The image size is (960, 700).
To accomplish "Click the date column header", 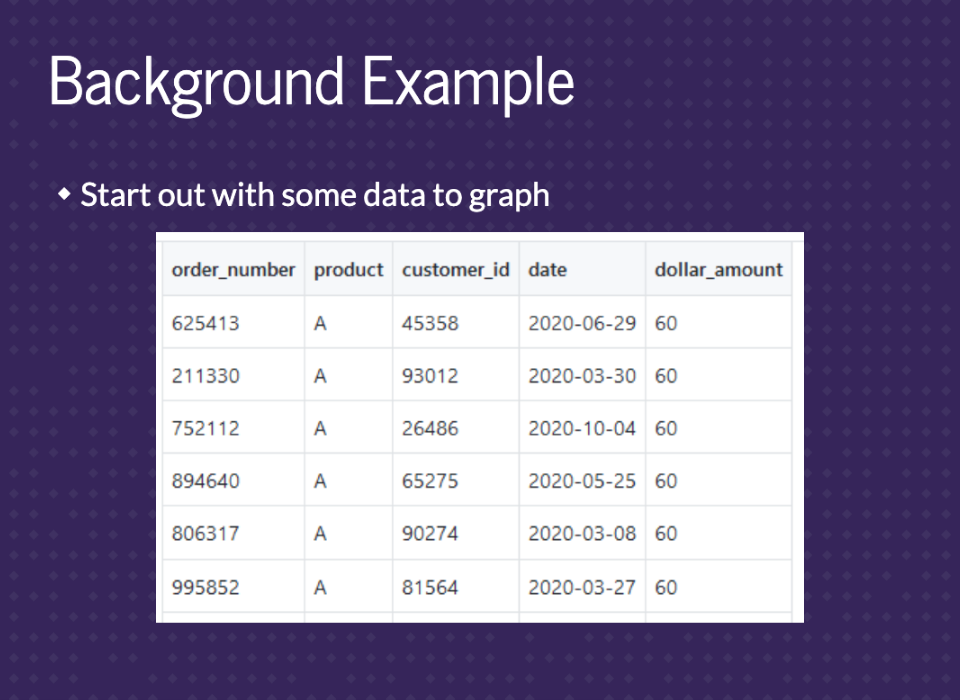I will pyautogui.click(x=547, y=270).
